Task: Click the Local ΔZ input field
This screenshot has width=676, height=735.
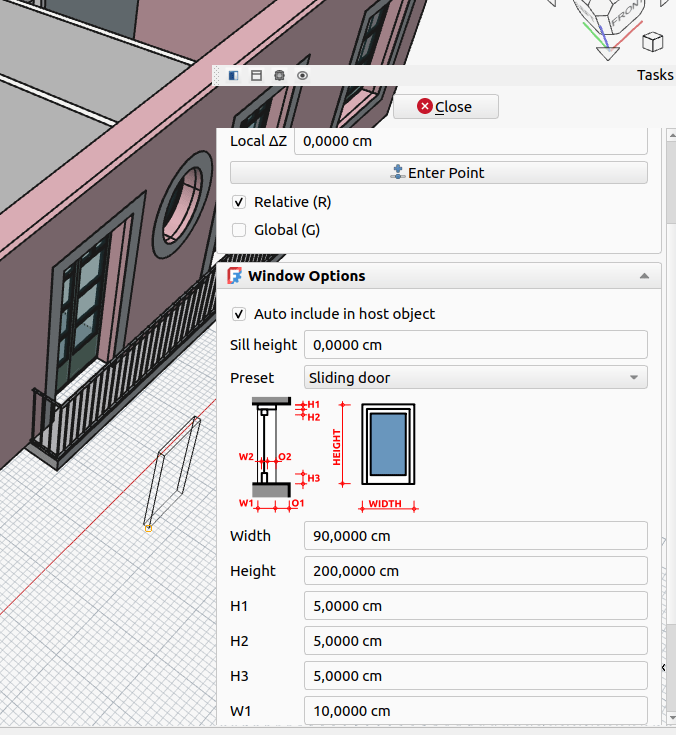Action: 470,141
